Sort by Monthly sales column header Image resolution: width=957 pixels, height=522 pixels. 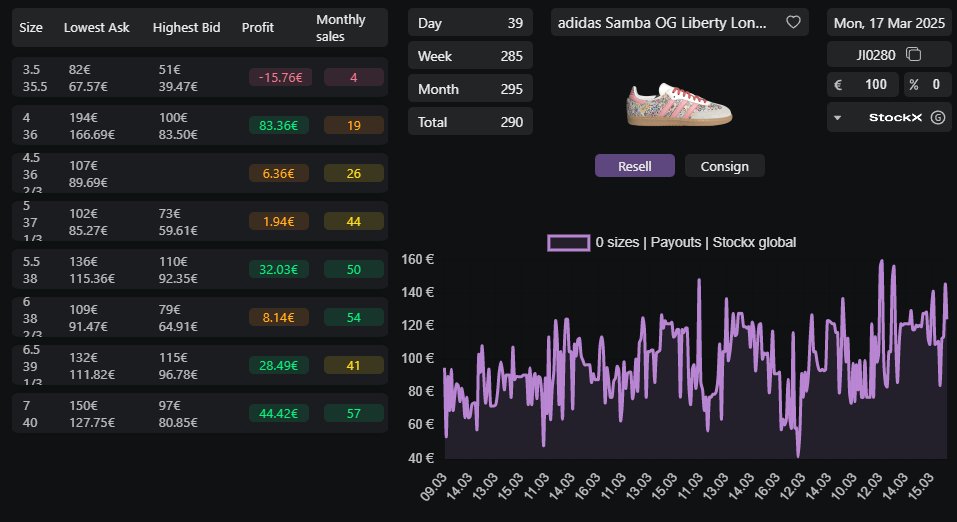(341, 28)
